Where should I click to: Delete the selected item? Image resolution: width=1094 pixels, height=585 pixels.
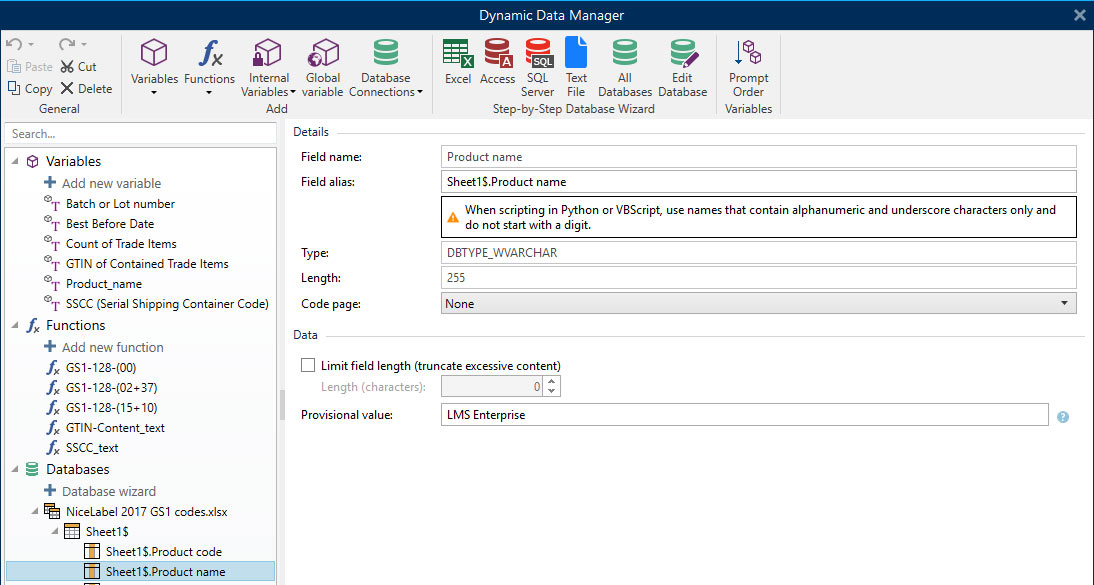click(x=86, y=89)
